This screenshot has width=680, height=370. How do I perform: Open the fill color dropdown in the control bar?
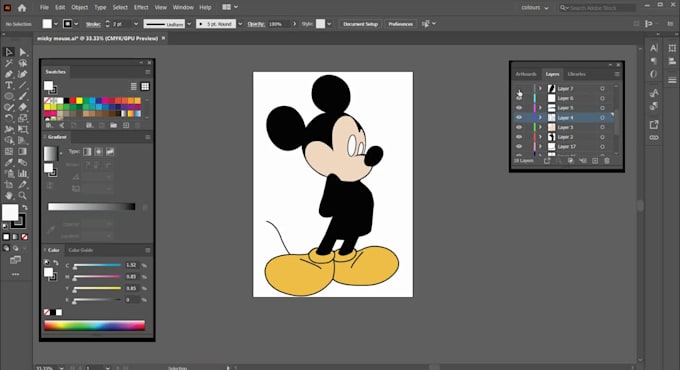coord(56,24)
